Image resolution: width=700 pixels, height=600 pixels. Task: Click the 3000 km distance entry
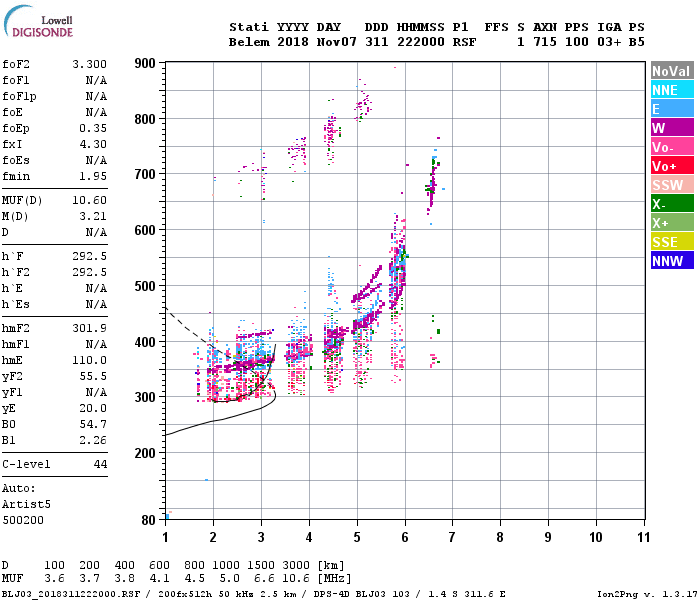(x=296, y=566)
